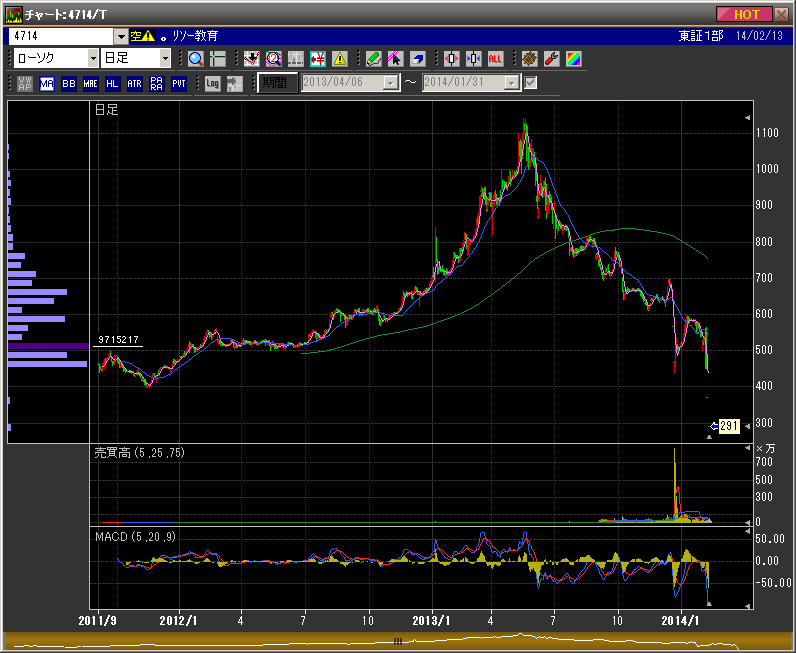This screenshot has width=796, height=653.
Task: Toggle the Log scale button
Action: pyautogui.click(x=212, y=83)
